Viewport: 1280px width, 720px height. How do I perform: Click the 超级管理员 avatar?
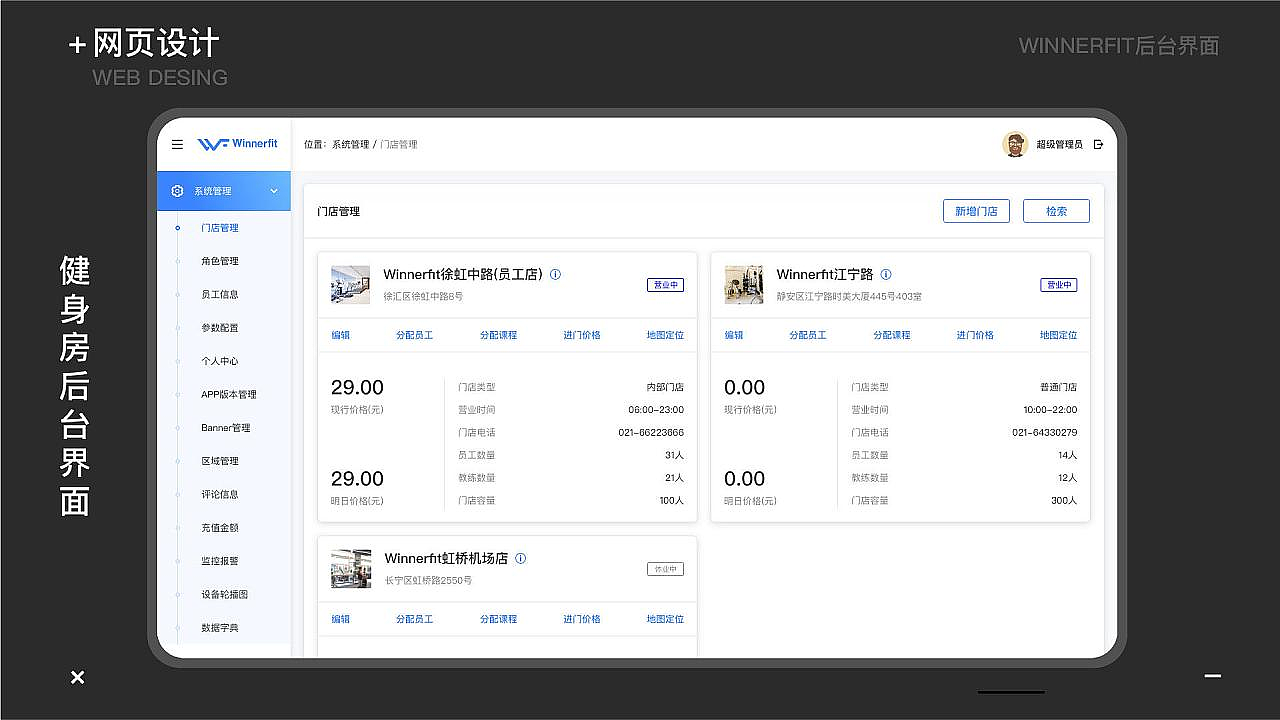tap(1015, 144)
